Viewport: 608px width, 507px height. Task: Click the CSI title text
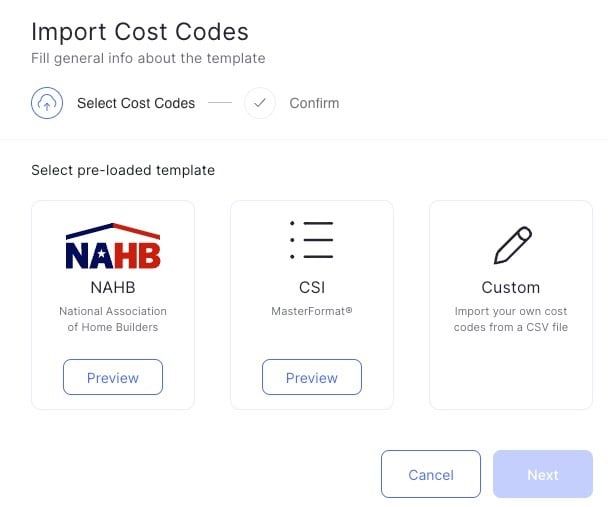[x=312, y=288]
